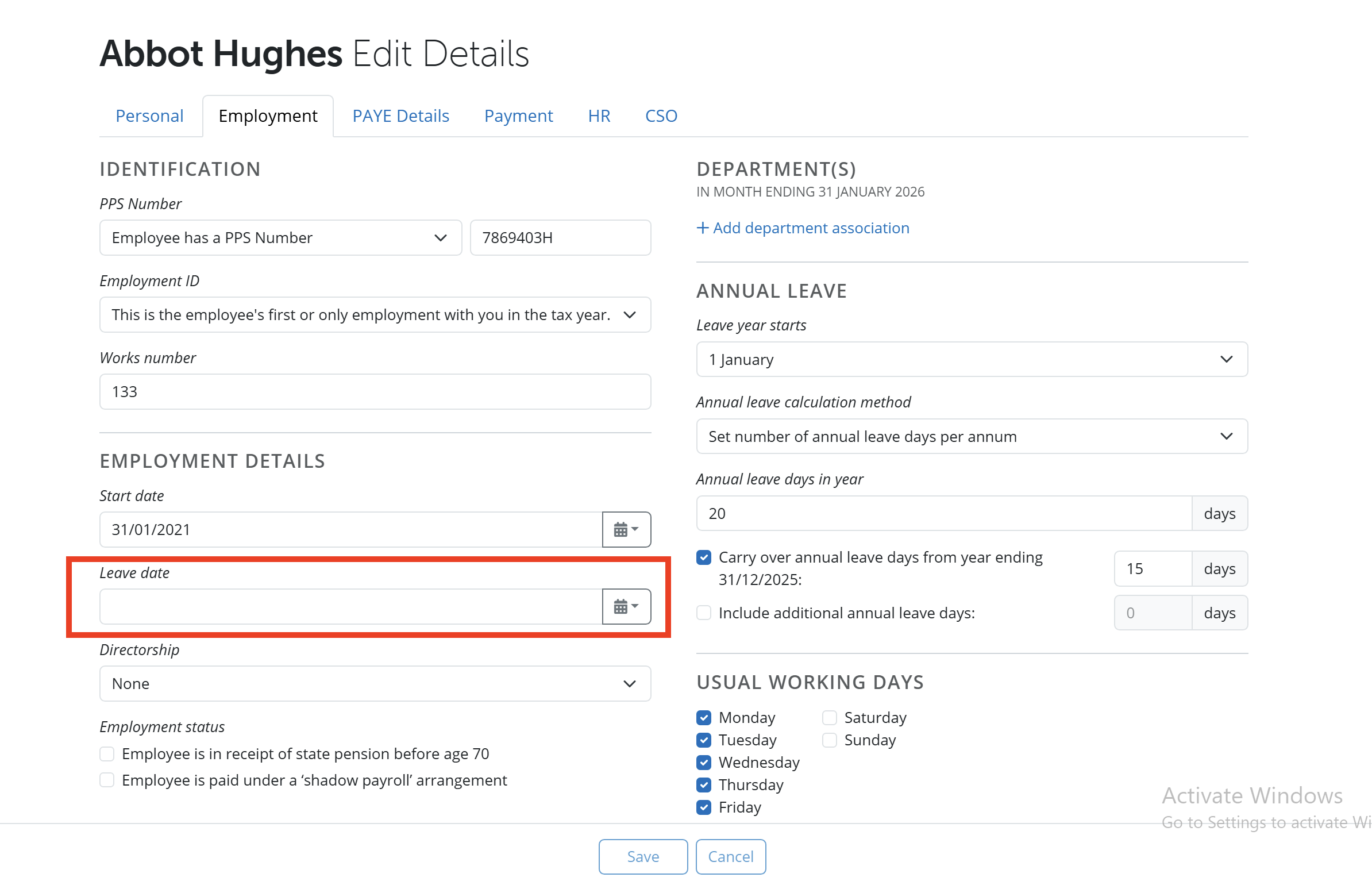Check the shadow payroll arrangement option
Screen dimensions: 1372x885
tap(107, 780)
